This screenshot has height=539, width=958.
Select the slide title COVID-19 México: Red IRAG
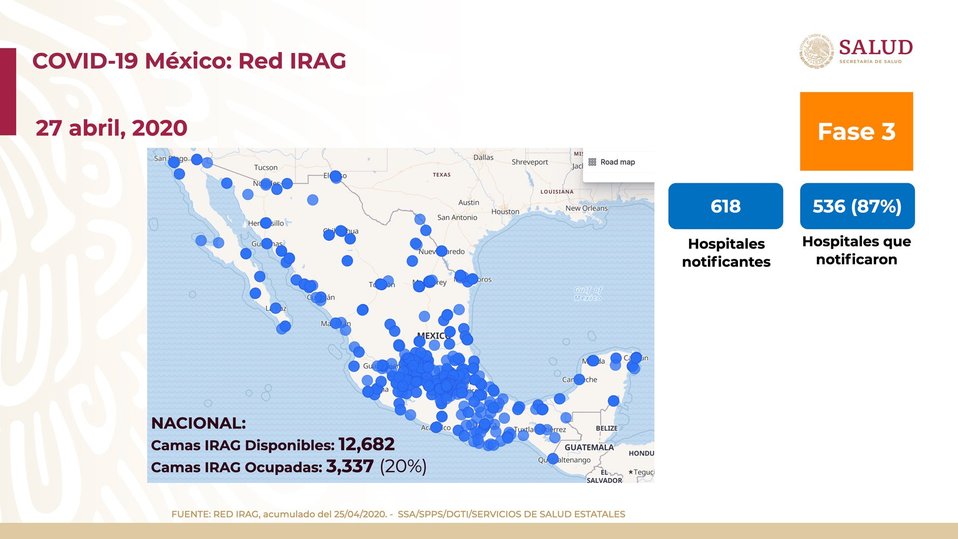point(190,61)
